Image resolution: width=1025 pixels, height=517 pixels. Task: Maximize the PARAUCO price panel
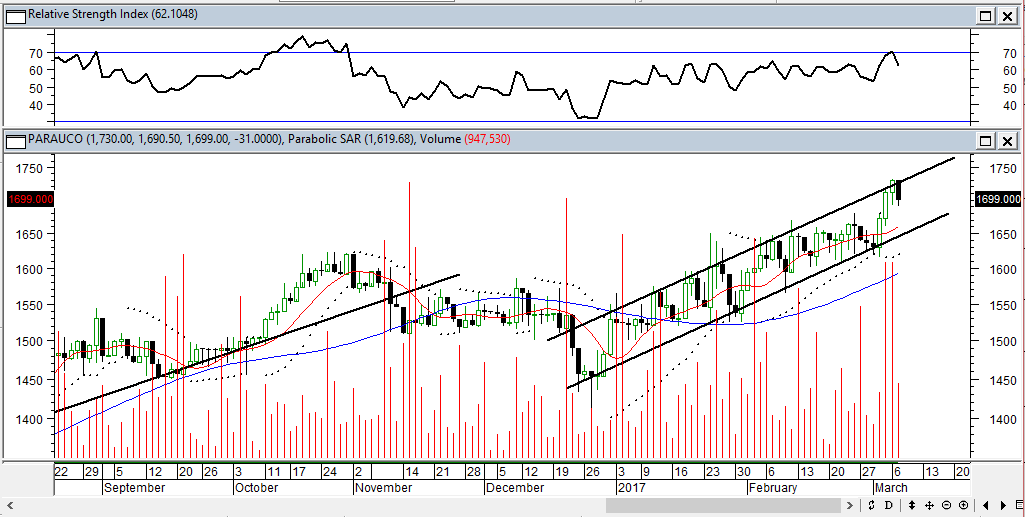coord(986,140)
